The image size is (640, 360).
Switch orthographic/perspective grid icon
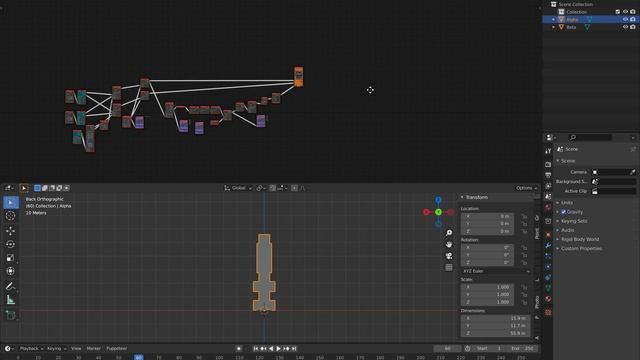(449, 267)
